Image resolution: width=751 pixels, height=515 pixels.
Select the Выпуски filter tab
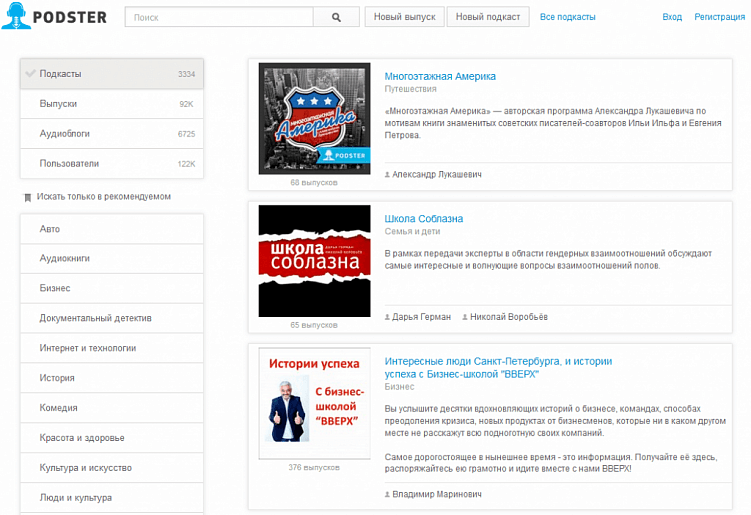pyautogui.click(x=112, y=104)
